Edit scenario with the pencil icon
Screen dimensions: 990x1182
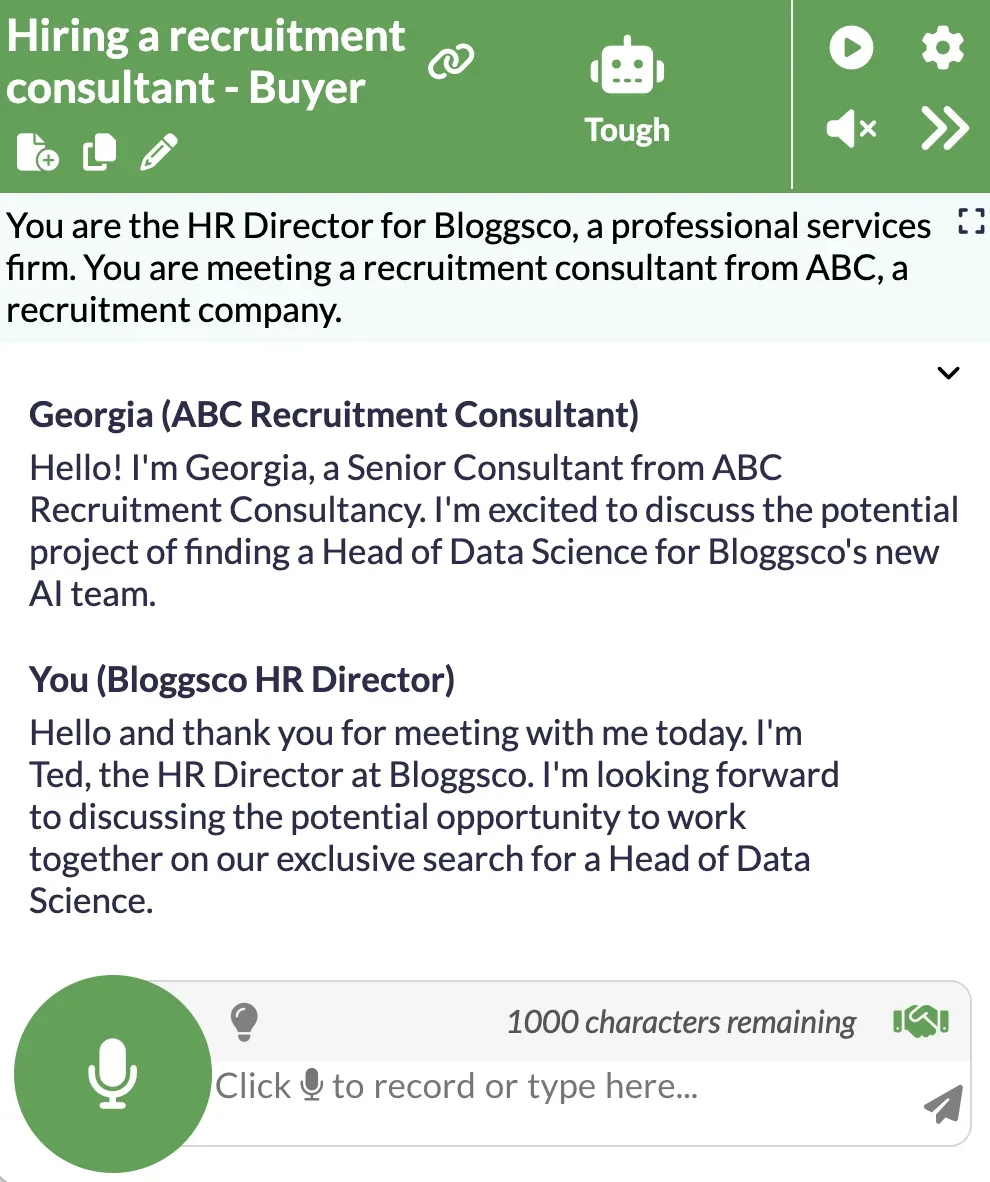pos(159,152)
